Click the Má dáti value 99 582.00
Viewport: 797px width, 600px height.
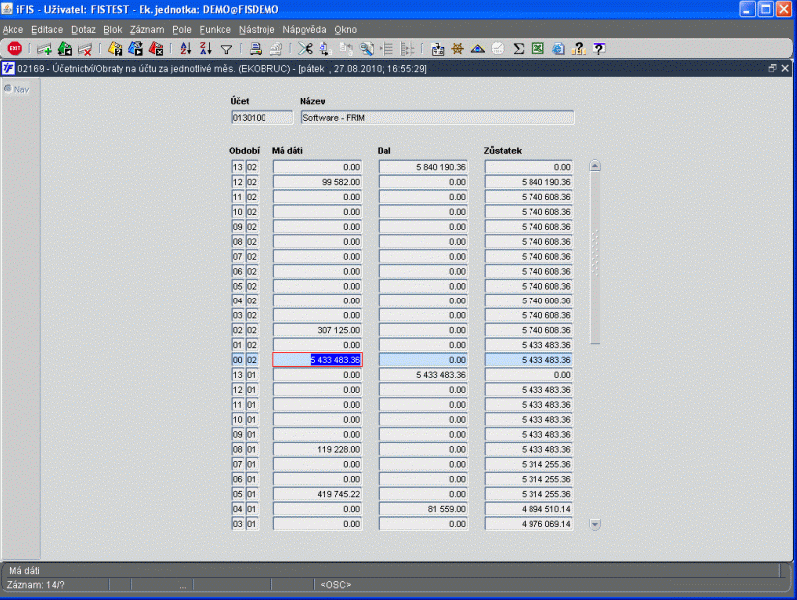[x=317, y=182]
